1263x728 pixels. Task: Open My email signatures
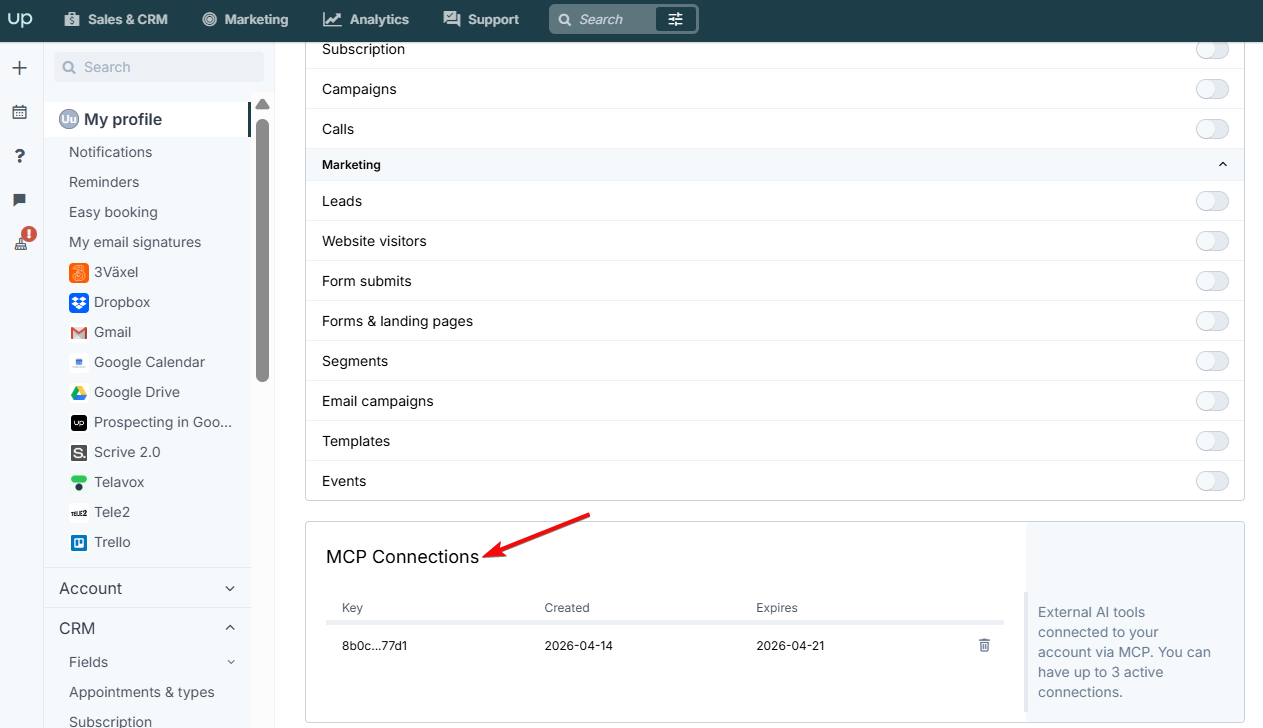(x=135, y=242)
